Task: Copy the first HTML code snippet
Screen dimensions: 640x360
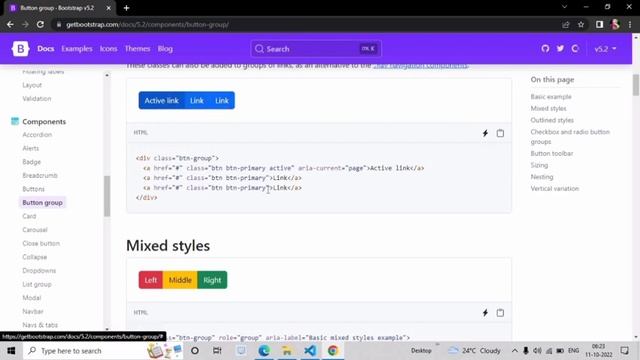Action: (x=500, y=133)
